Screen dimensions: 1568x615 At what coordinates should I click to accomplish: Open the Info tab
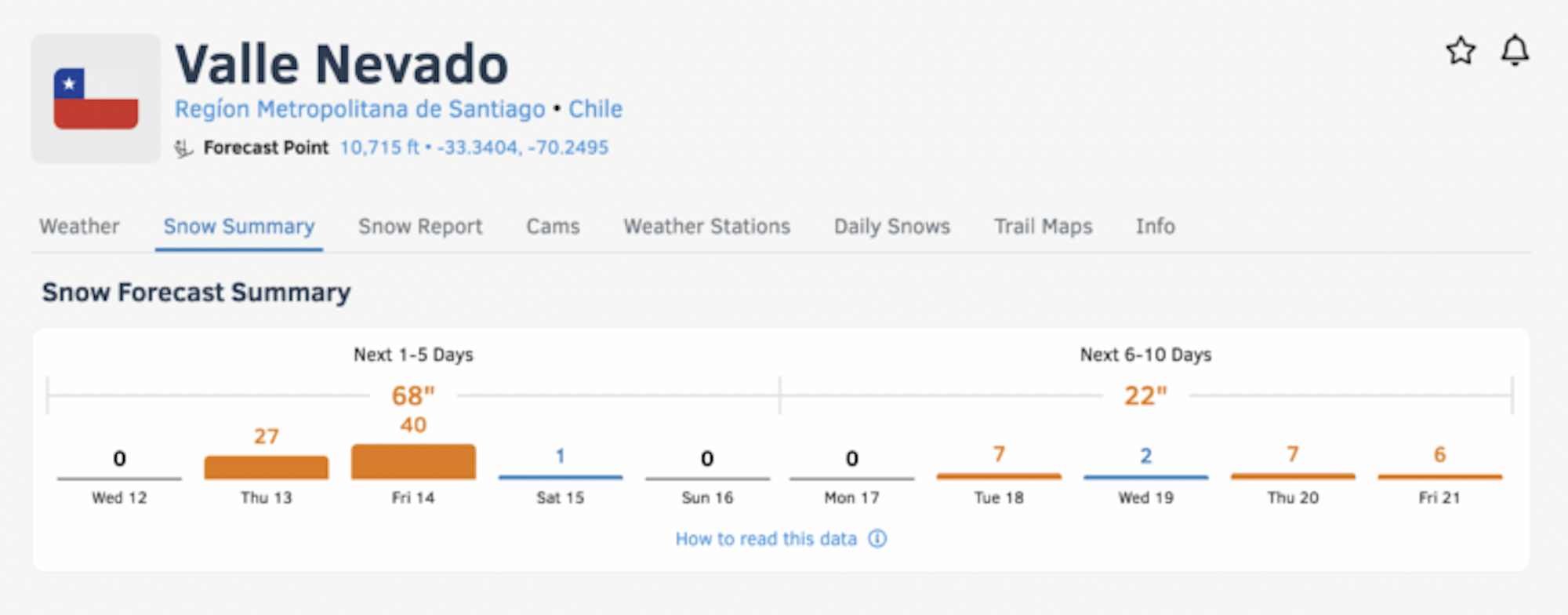pos(1155,227)
